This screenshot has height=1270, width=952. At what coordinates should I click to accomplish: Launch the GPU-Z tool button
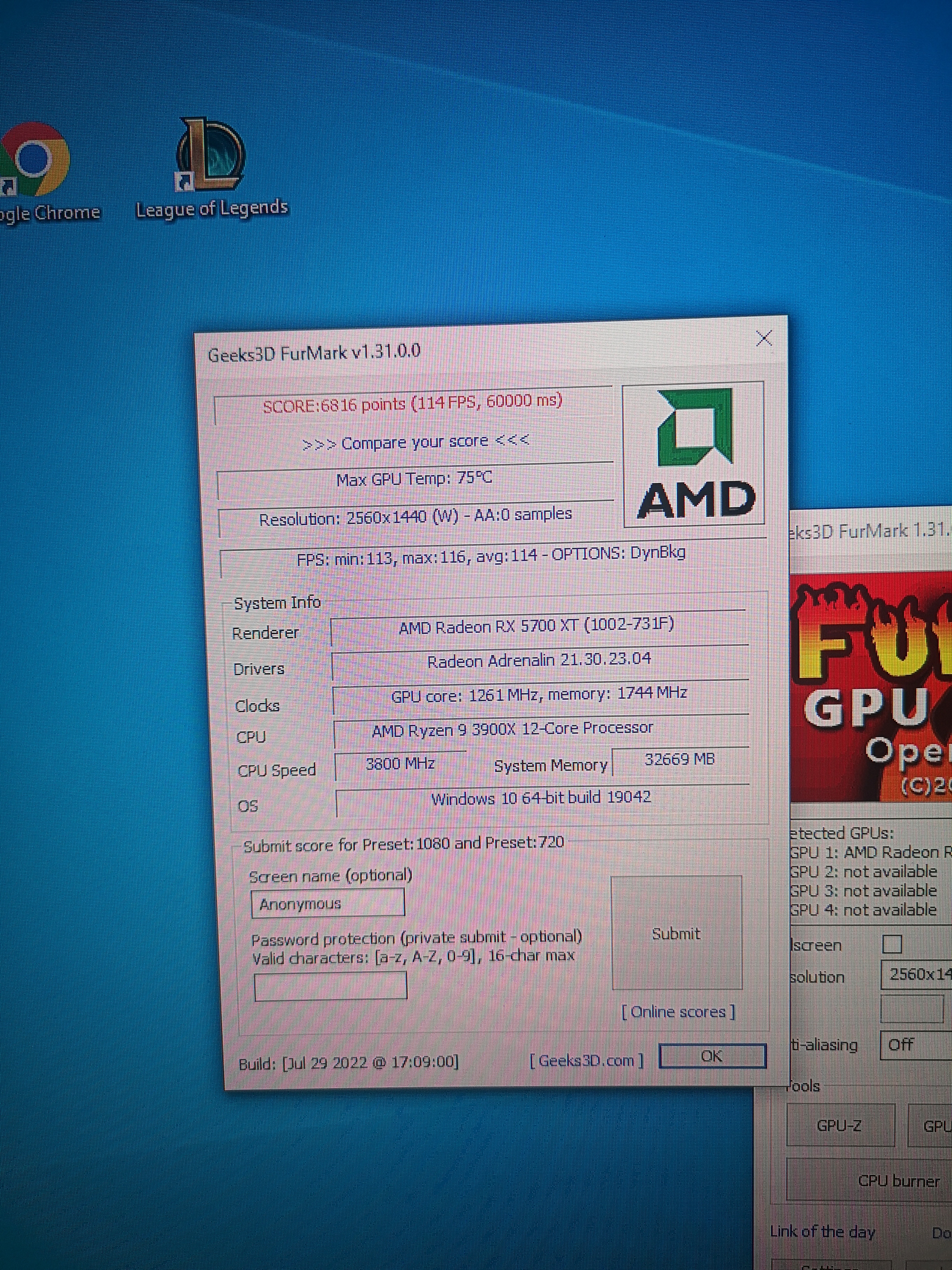click(x=840, y=1126)
